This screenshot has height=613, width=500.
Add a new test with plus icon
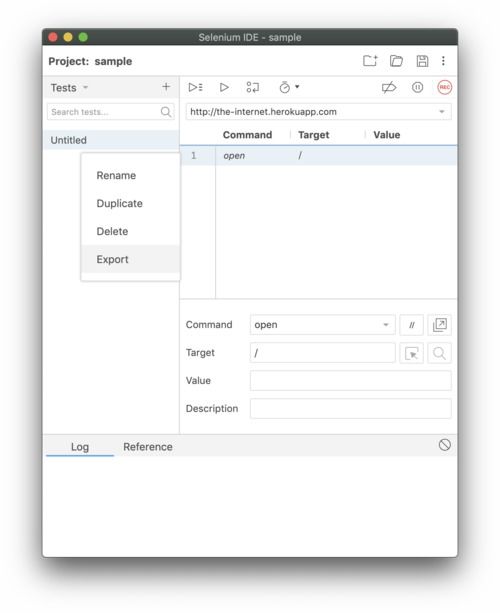(166, 86)
